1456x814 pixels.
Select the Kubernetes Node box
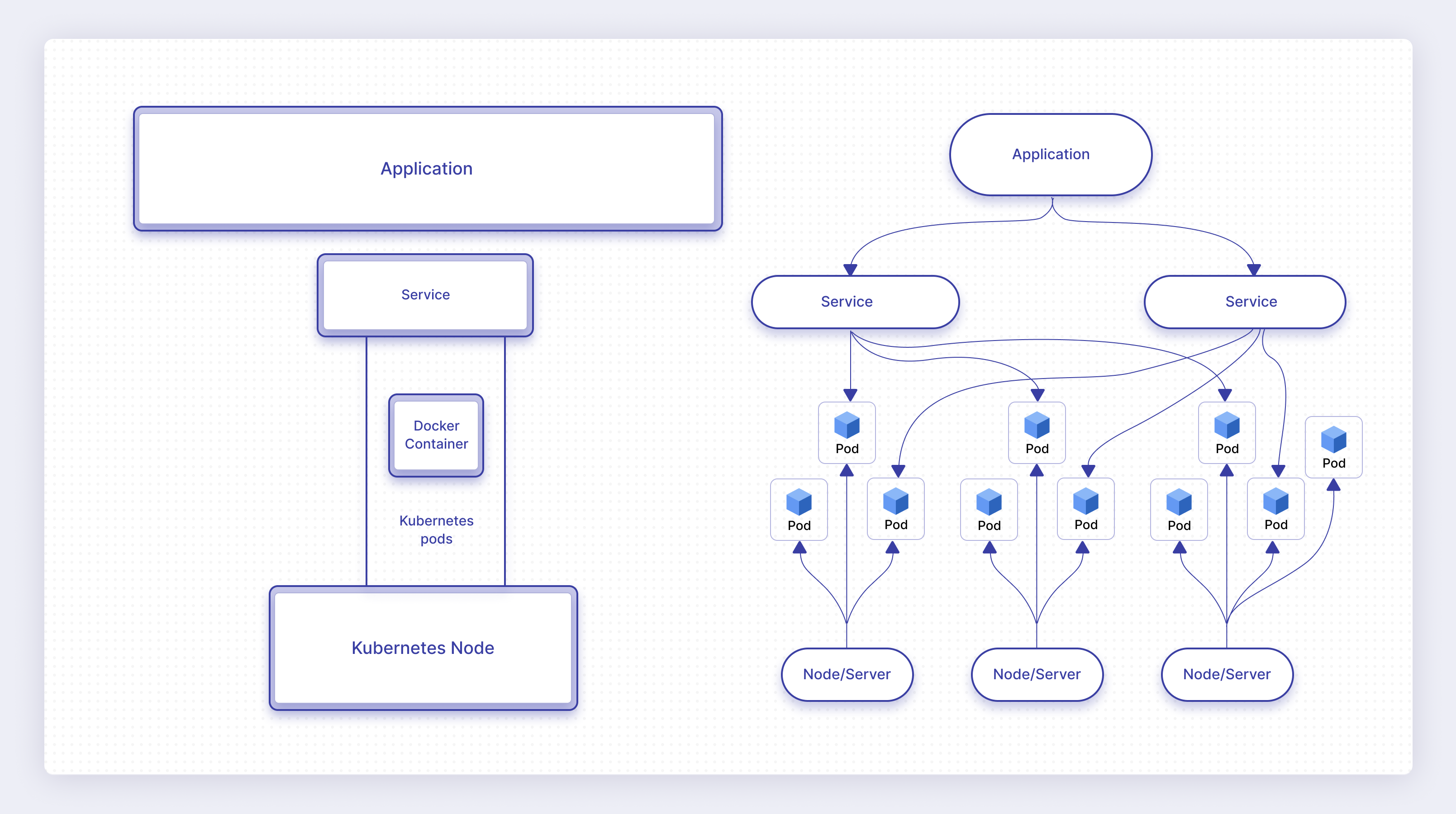423,648
